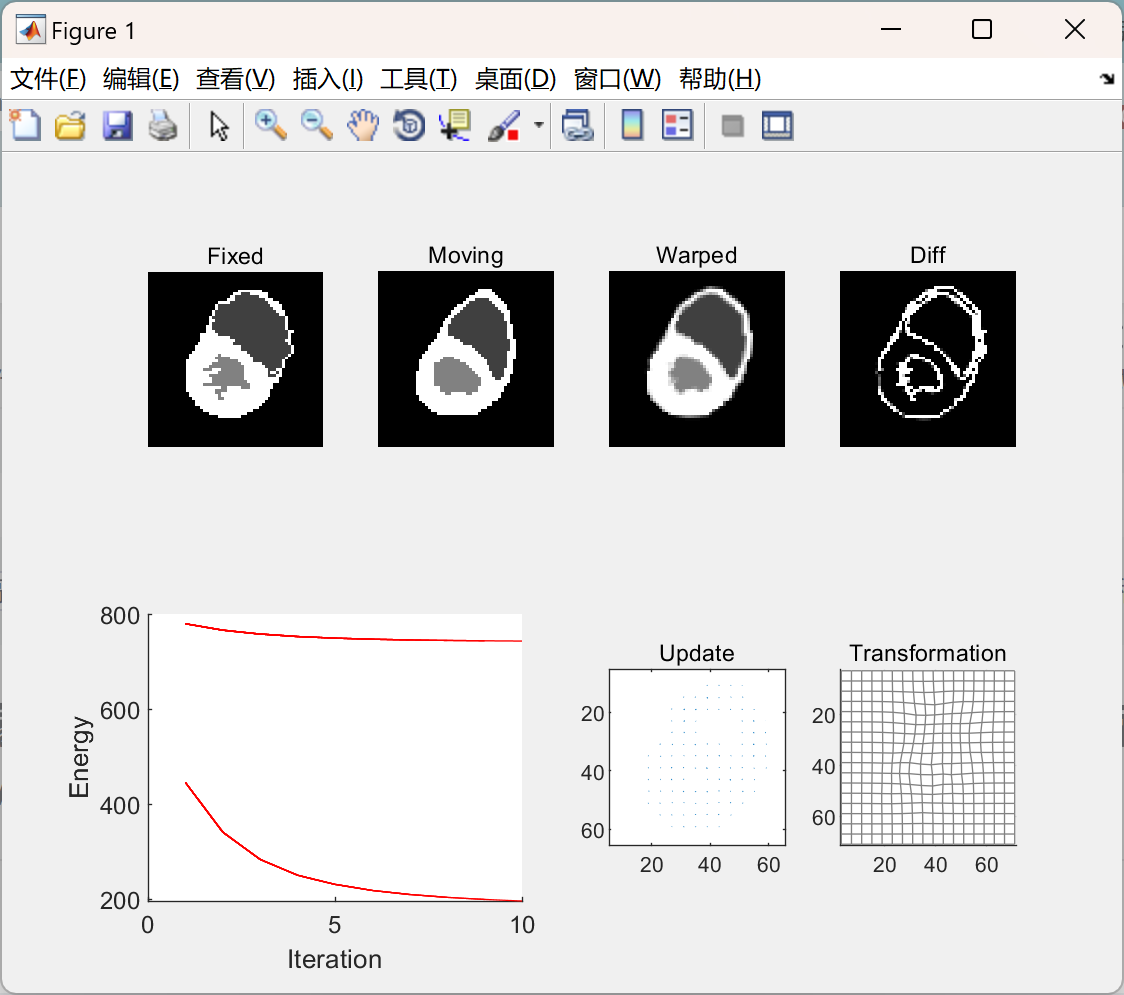The height and width of the screenshot is (995, 1124).
Task: Select the Brush data tool
Action: 504,125
